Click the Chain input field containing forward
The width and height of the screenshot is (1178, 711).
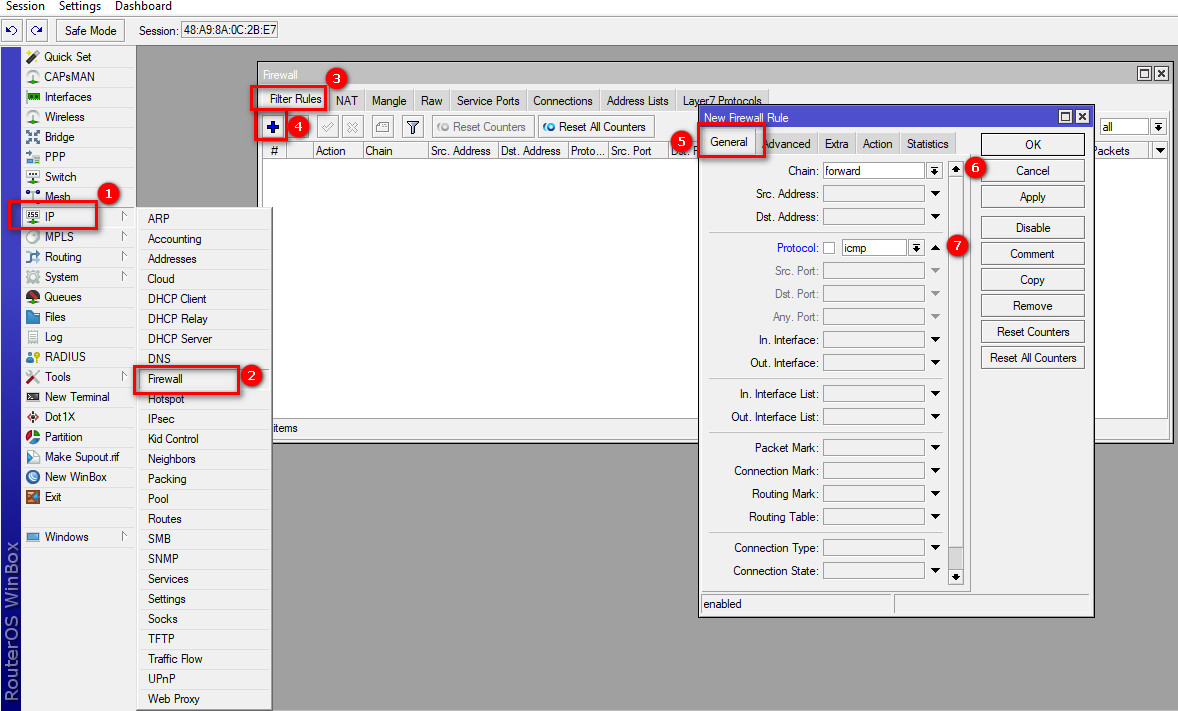(873, 171)
